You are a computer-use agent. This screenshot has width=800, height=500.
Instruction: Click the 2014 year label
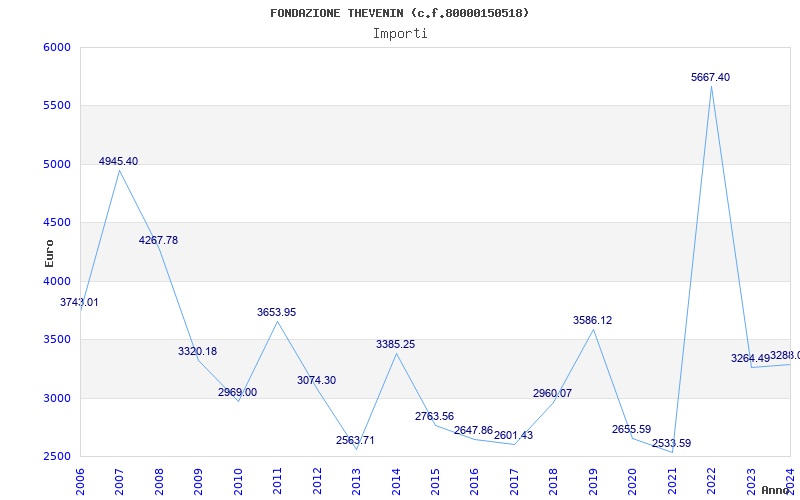point(396,481)
